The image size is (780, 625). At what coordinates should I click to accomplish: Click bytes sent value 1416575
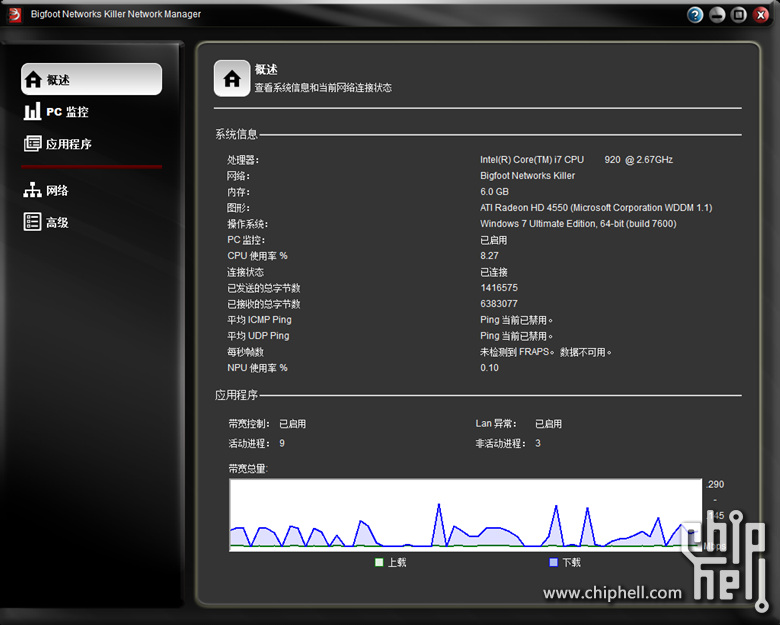pyautogui.click(x=499, y=288)
